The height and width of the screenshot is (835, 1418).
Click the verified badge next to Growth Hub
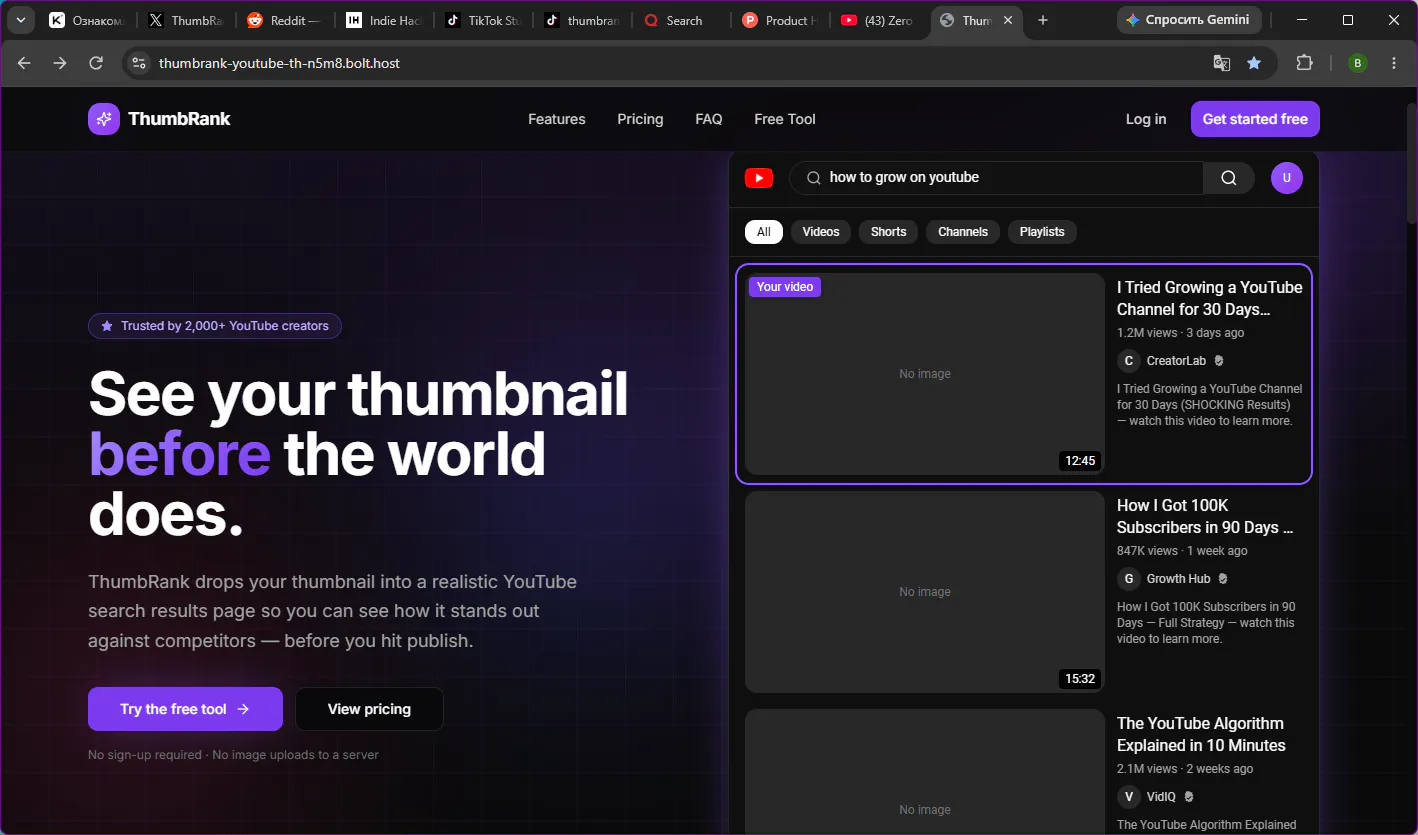tap(1223, 579)
